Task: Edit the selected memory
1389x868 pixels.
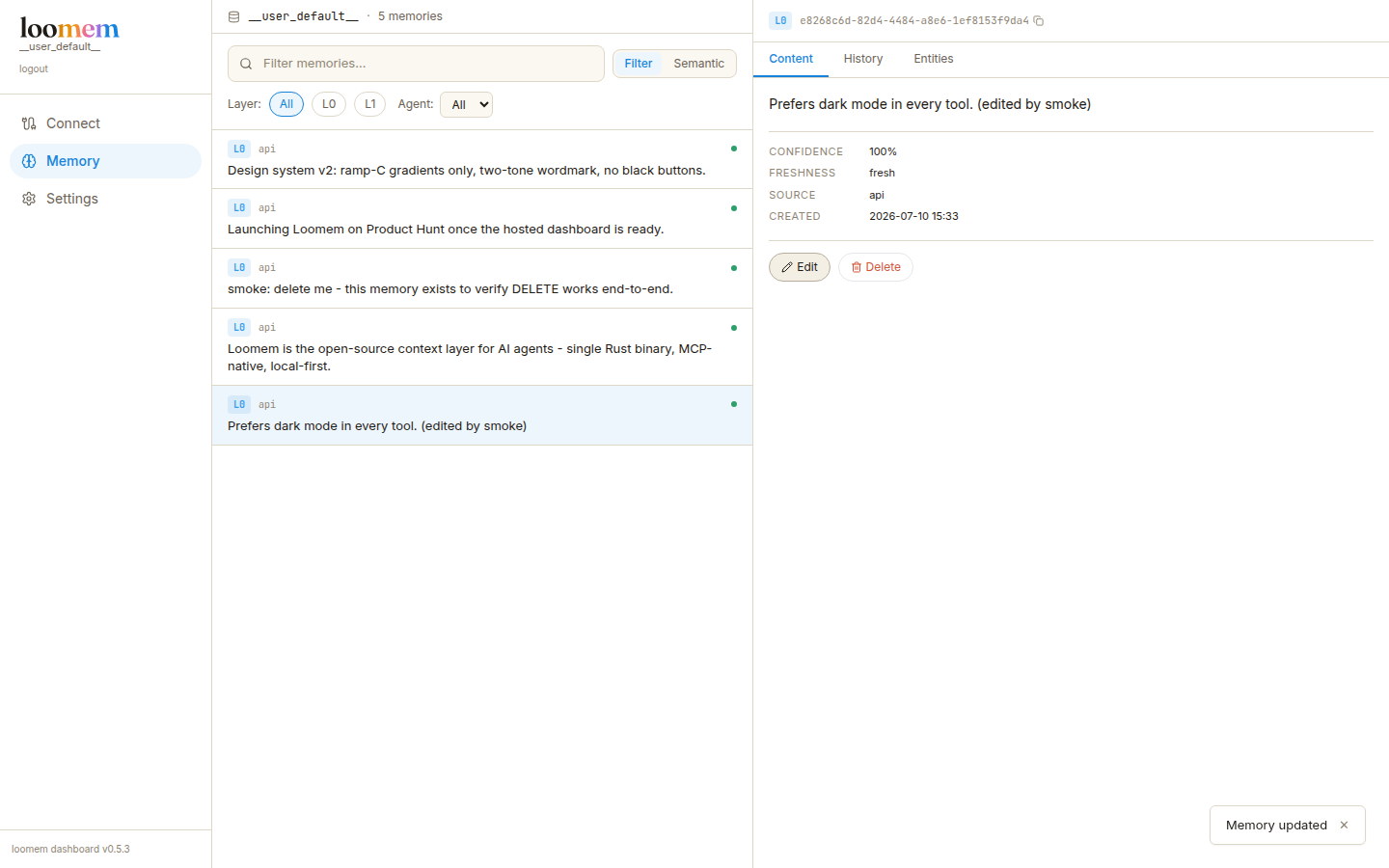Action: (800, 267)
